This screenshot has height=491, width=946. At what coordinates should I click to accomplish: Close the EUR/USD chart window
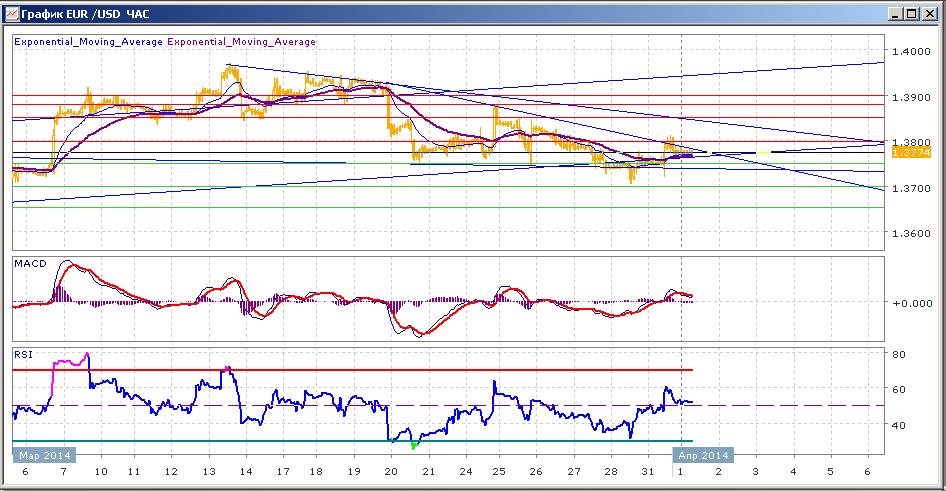930,14
